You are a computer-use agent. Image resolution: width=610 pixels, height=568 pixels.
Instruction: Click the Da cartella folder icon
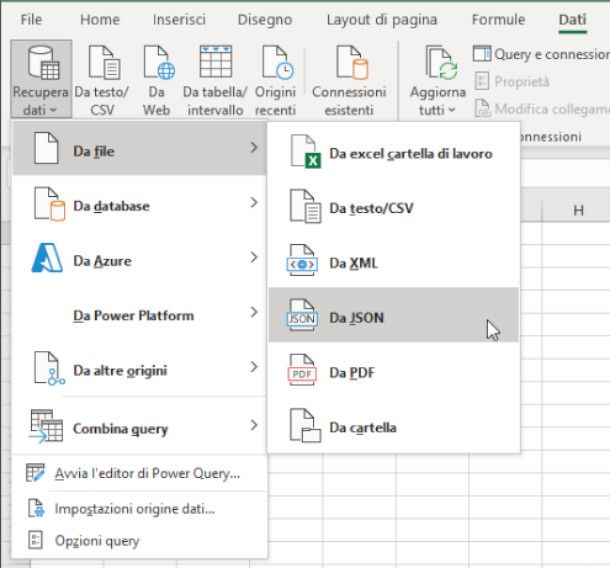305,426
